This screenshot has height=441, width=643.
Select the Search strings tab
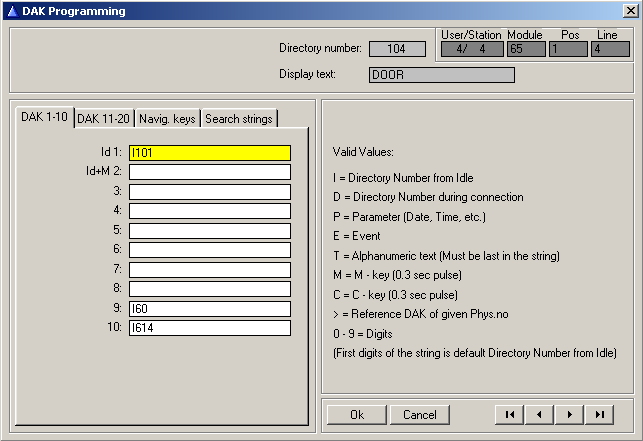(x=238, y=118)
